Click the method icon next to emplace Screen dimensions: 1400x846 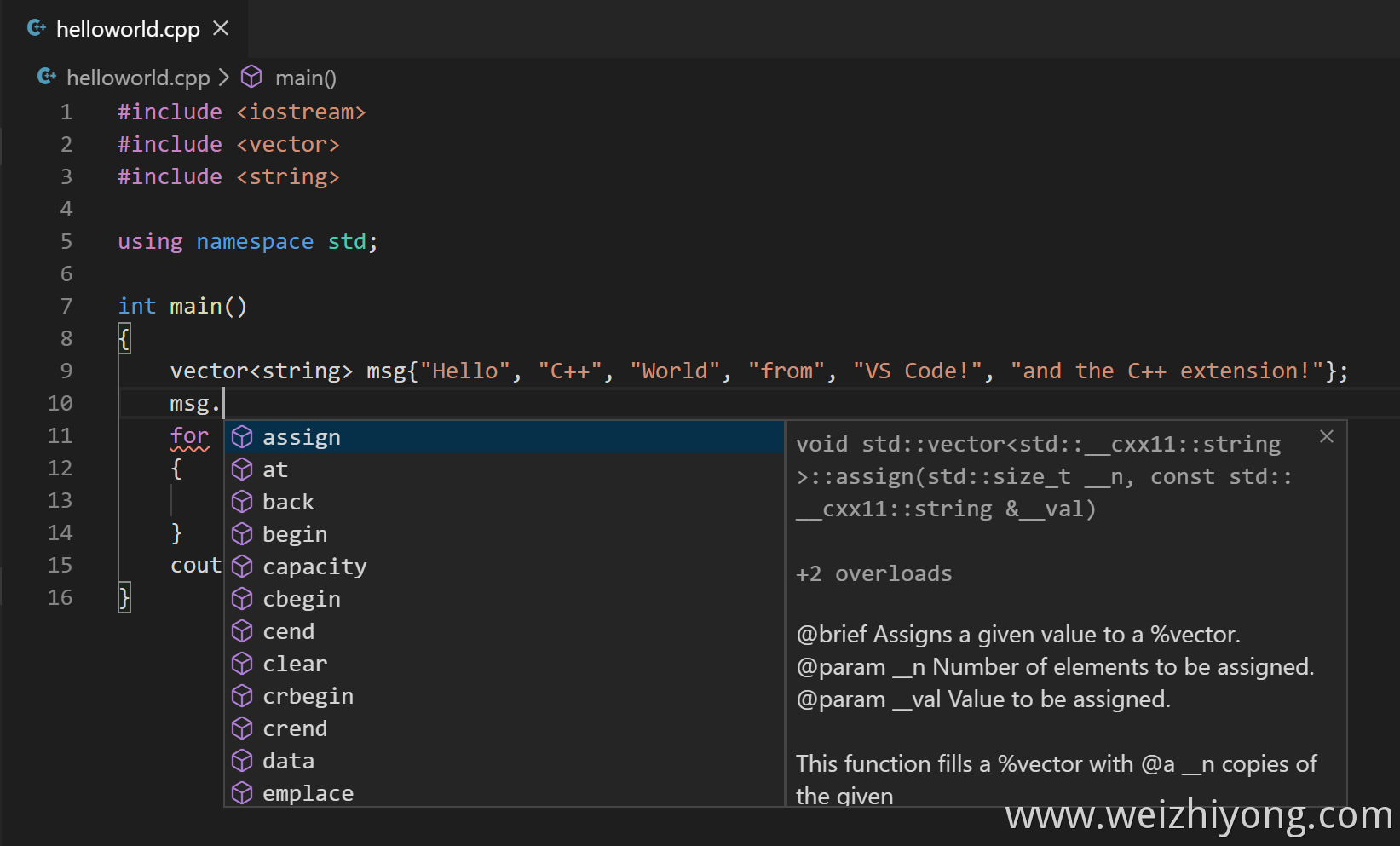coord(242,793)
